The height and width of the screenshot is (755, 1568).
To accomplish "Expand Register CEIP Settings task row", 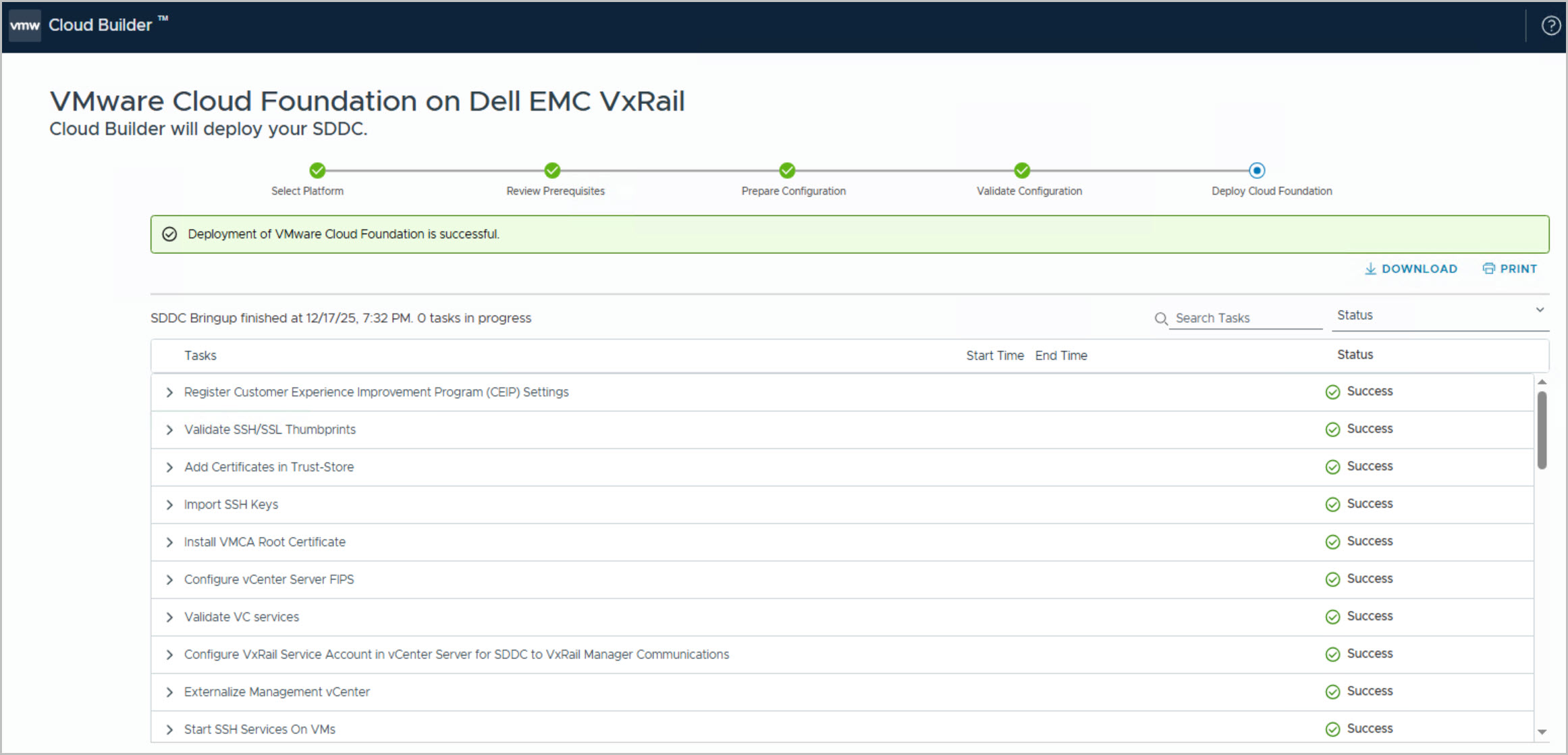I will [169, 392].
